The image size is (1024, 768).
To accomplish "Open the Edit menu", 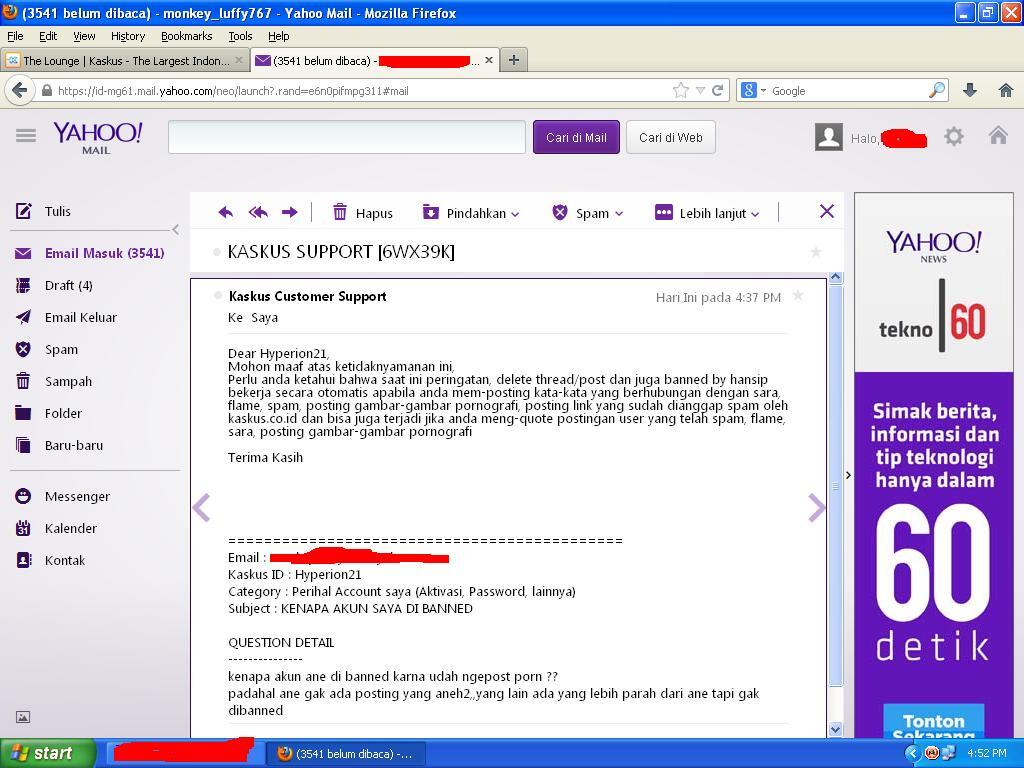I will point(48,36).
